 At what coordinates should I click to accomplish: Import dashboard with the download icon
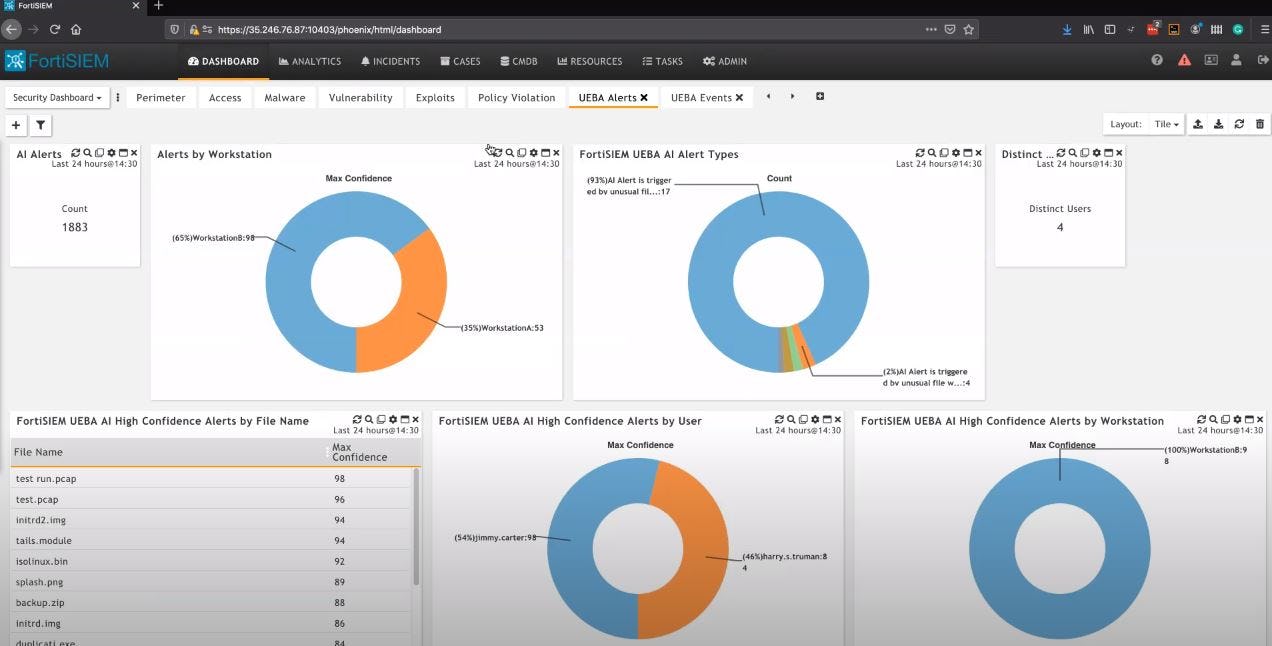coord(1218,124)
